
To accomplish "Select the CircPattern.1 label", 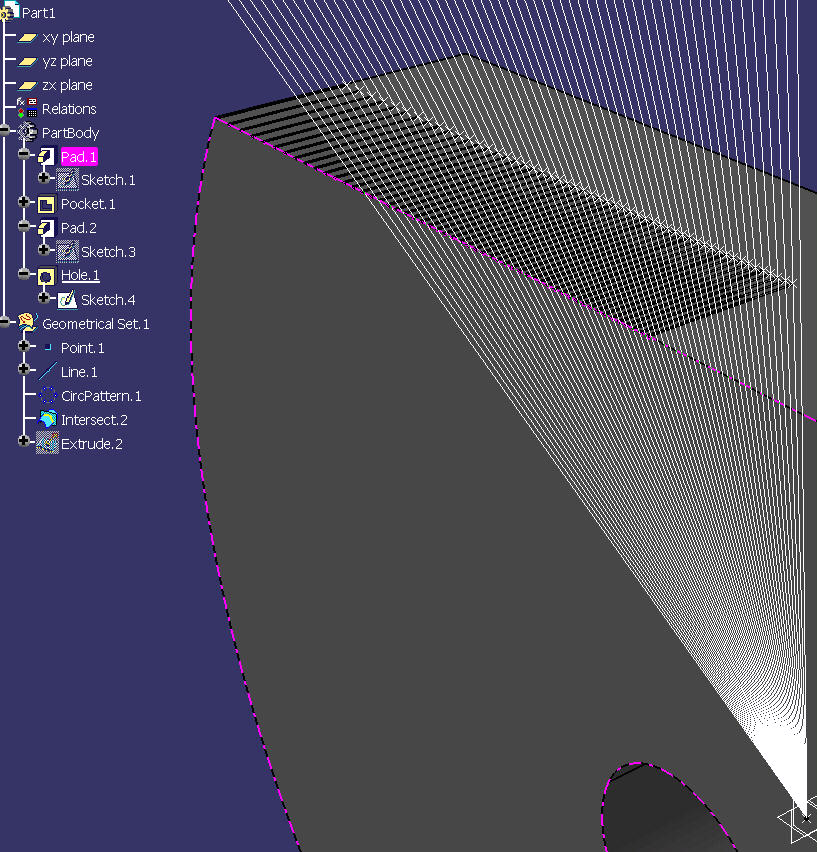I will click(101, 396).
